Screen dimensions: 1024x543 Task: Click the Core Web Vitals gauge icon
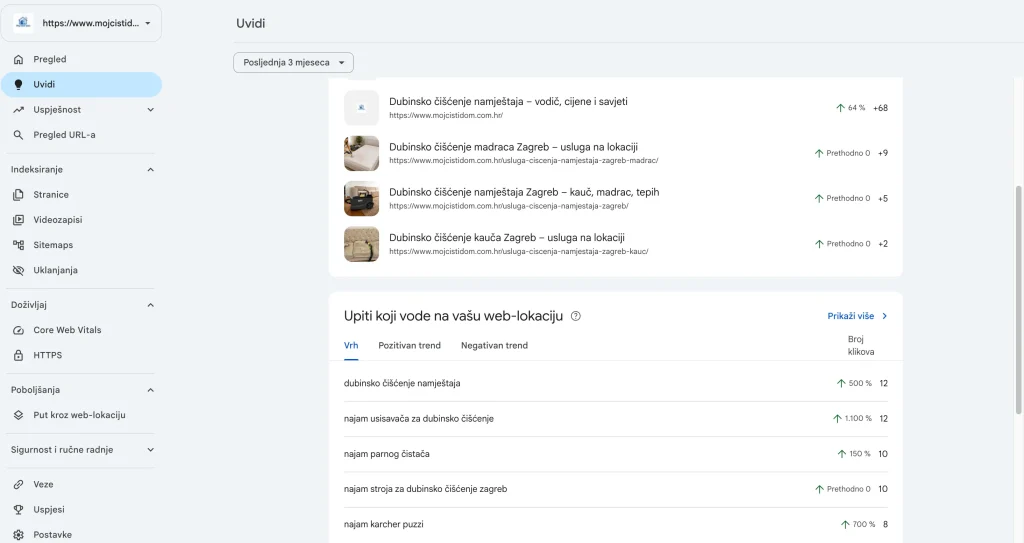pyautogui.click(x=18, y=330)
